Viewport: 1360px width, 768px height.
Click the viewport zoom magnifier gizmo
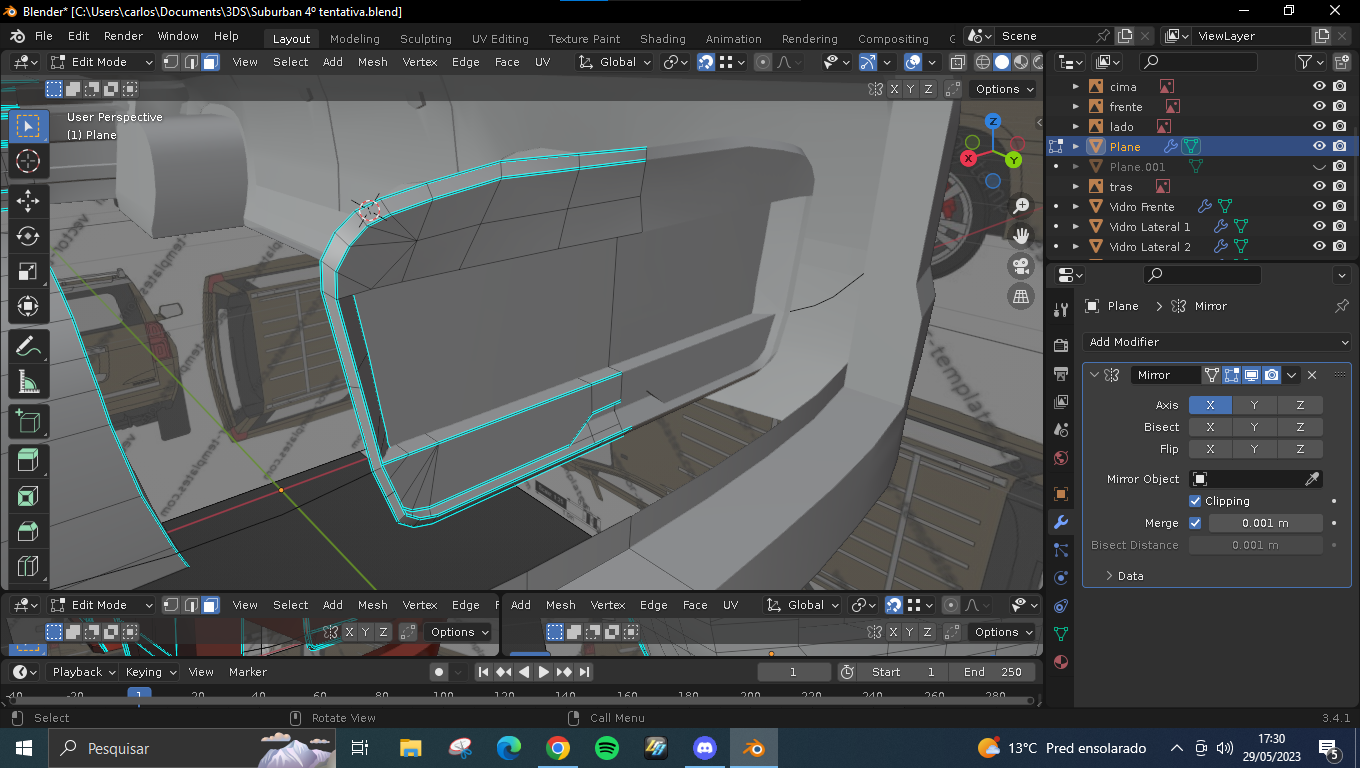pyautogui.click(x=1021, y=206)
